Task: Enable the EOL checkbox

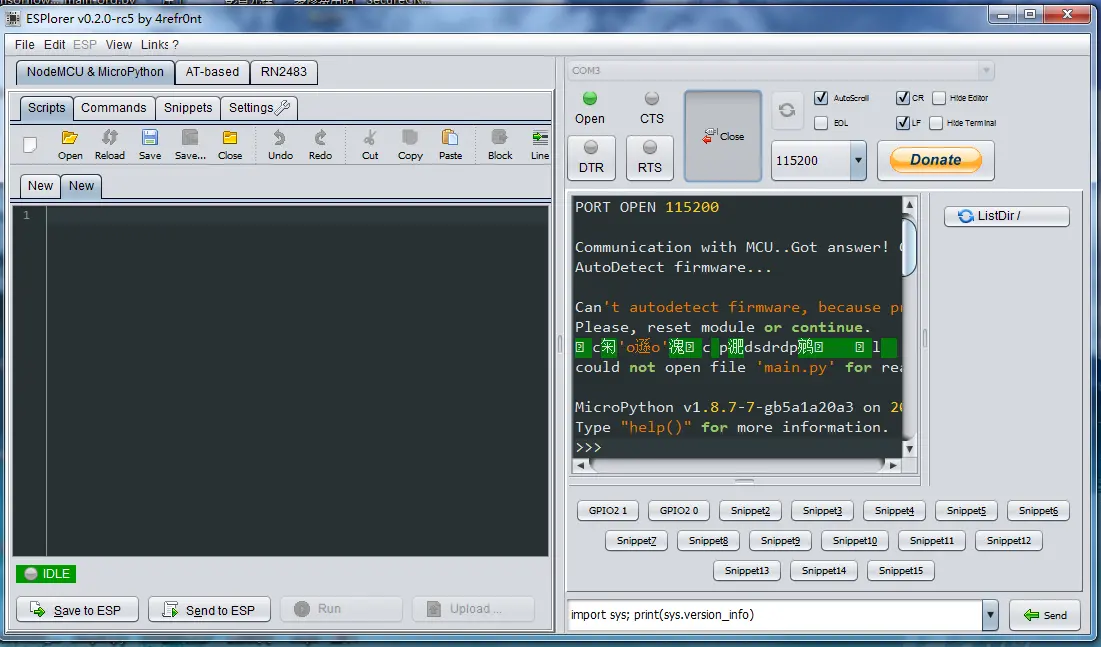Action: click(x=821, y=123)
